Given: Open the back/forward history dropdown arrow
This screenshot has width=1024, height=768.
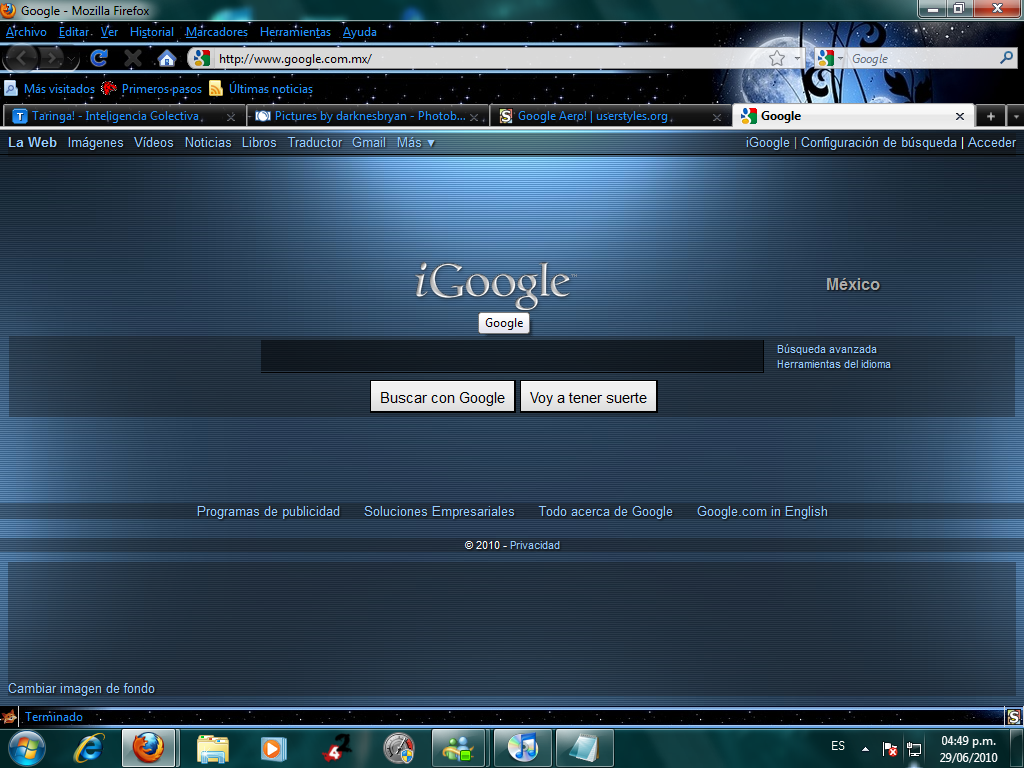Looking at the screenshot, I should coord(72,59).
